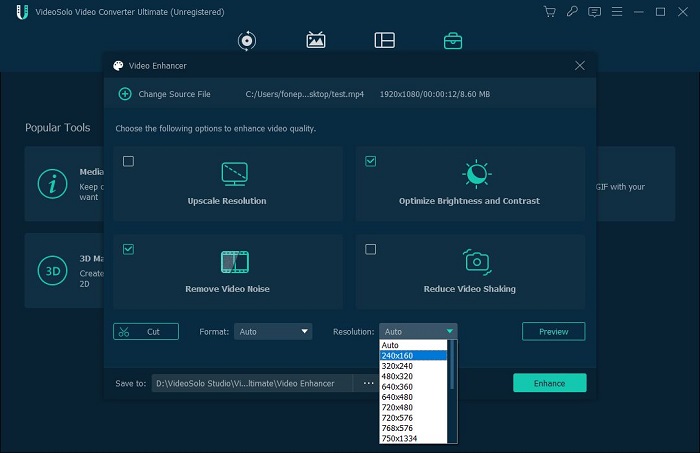This screenshot has height=453, width=700.
Task: Click the Change Source File label
Action: coord(174,94)
